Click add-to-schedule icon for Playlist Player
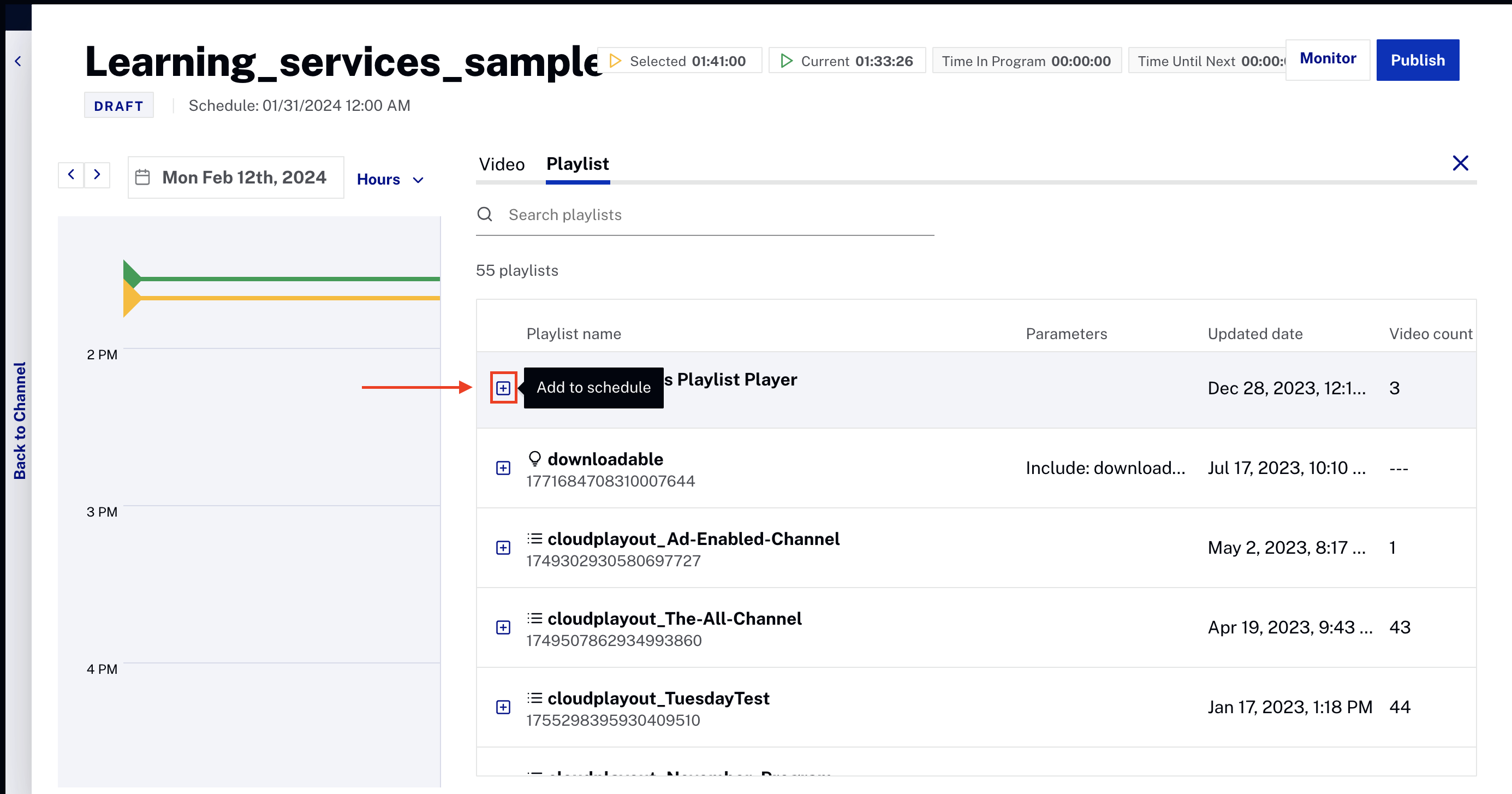This screenshot has height=794, width=1512. pyautogui.click(x=503, y=388)
